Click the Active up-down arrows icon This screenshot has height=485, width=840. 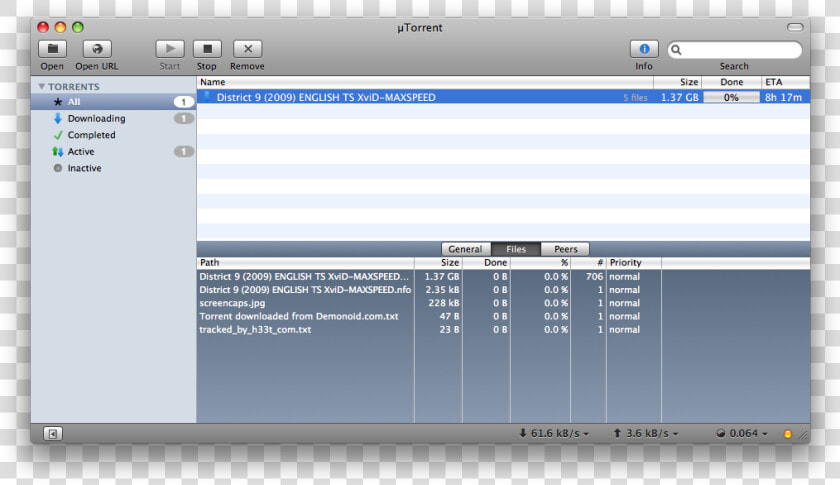click(x=58, y=152)
